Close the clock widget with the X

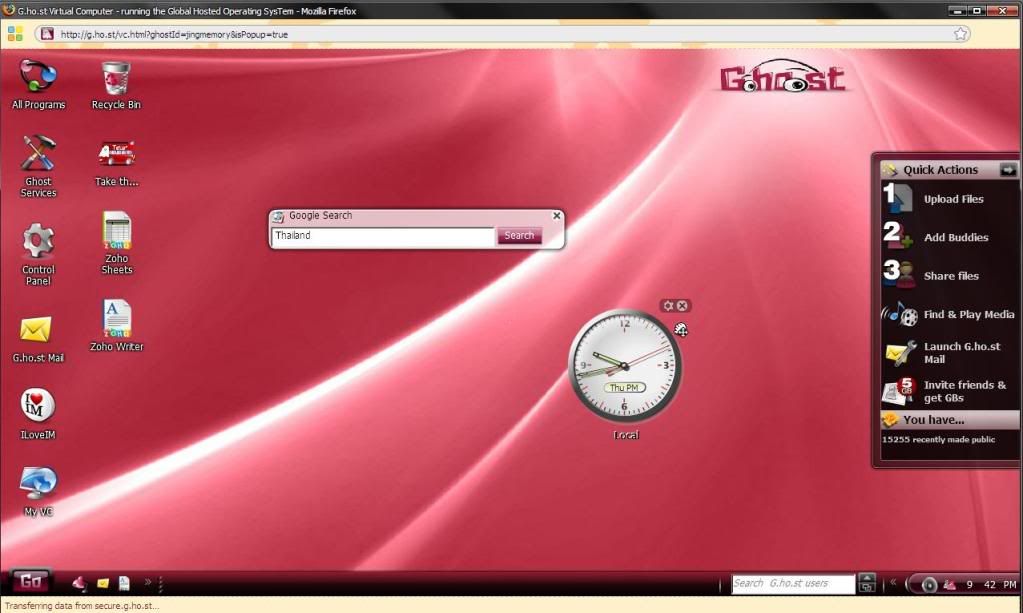682,305
